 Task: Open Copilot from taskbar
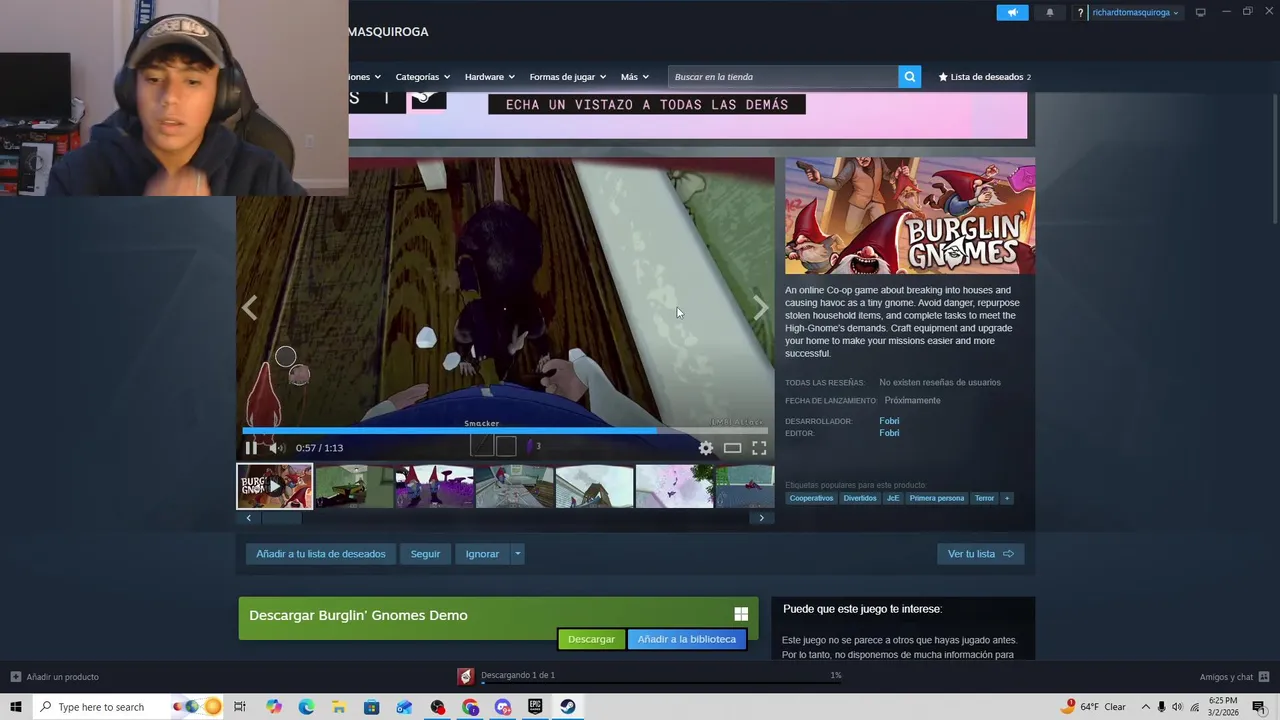coord(274,707)
